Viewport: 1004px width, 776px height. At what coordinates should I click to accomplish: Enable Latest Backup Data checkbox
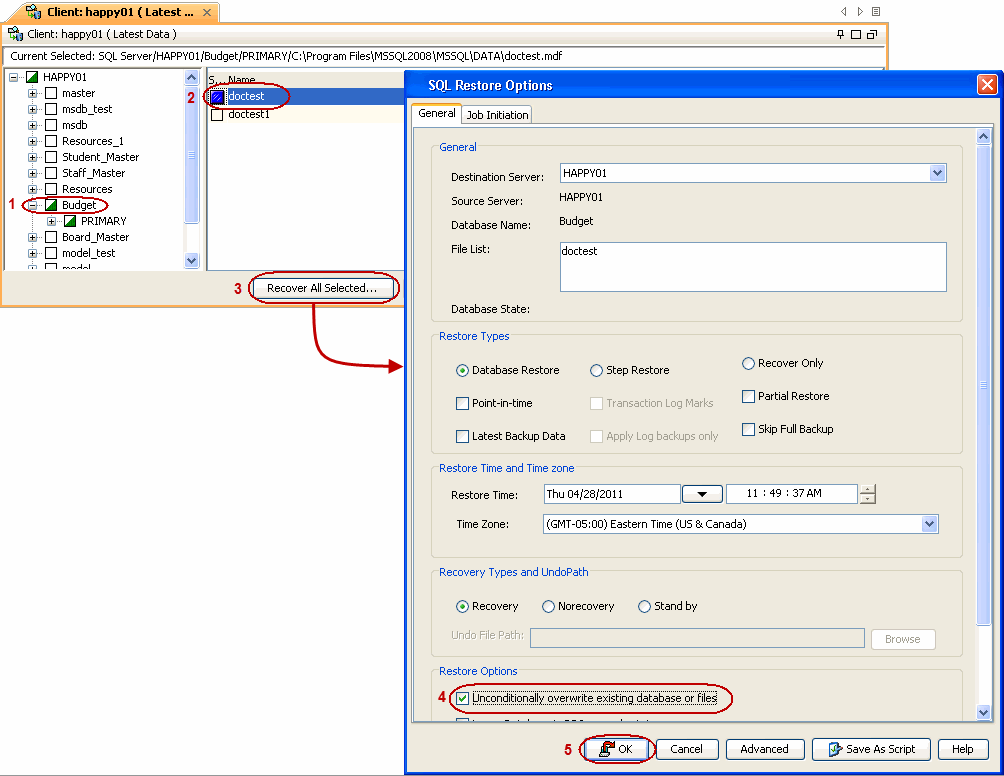[x=462, y=437]
